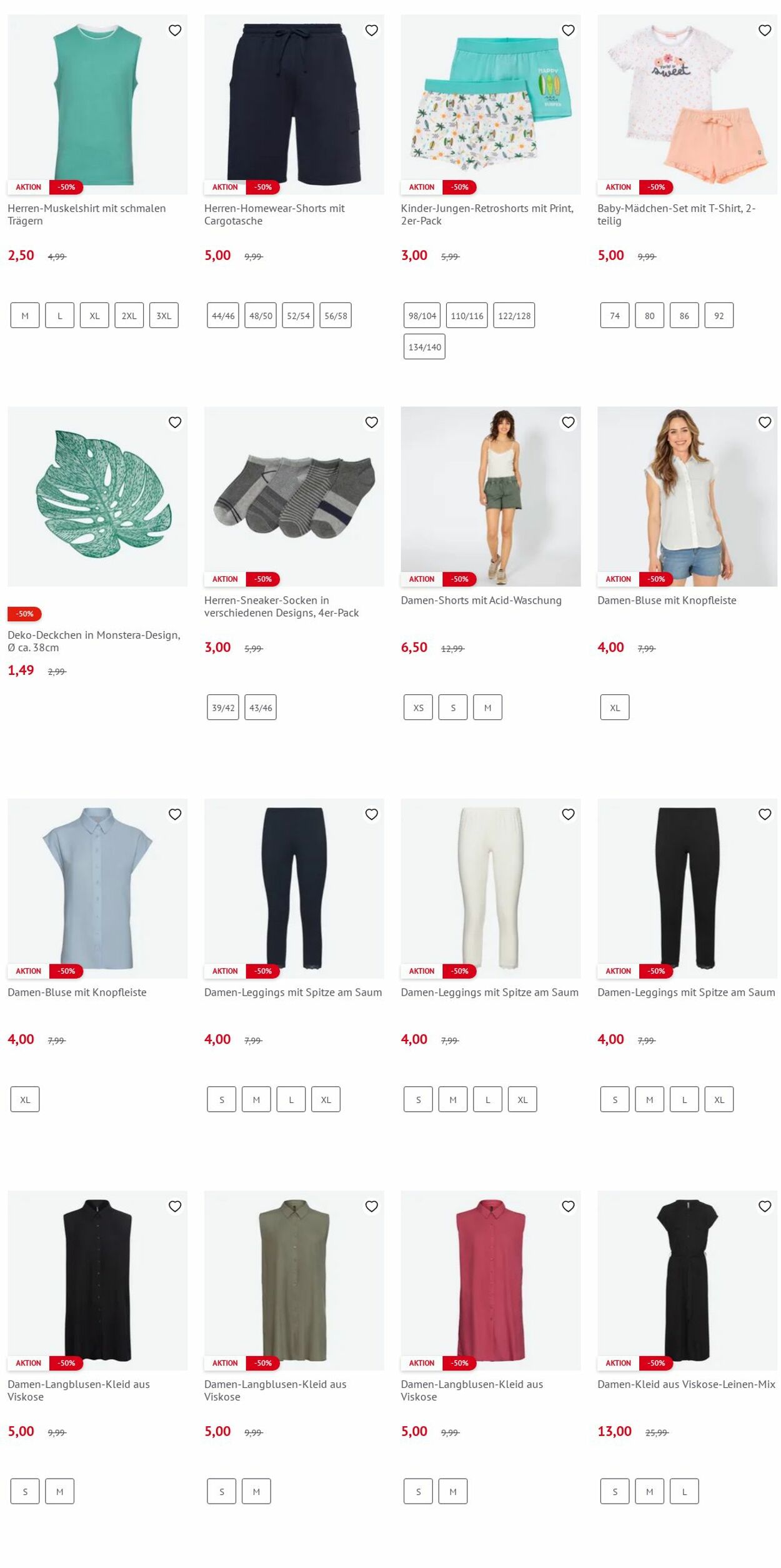Favorite the Monstera Deko-Deckchen heart icon
The image size is (781, 1568).
click(x=175, y=422)
